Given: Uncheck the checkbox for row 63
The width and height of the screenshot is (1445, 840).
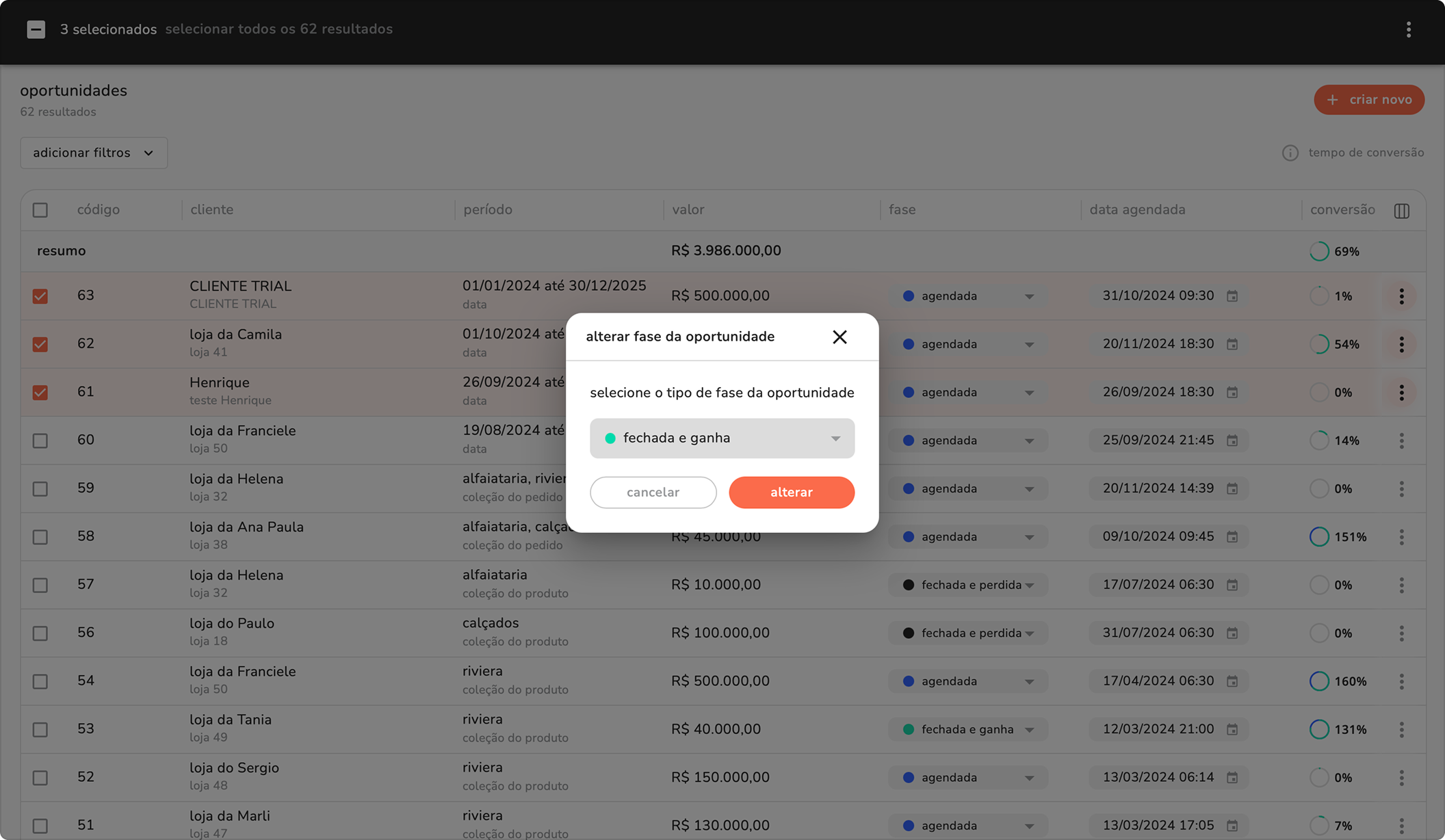Looking at the screenshot, I should click(x=40, y=296).
